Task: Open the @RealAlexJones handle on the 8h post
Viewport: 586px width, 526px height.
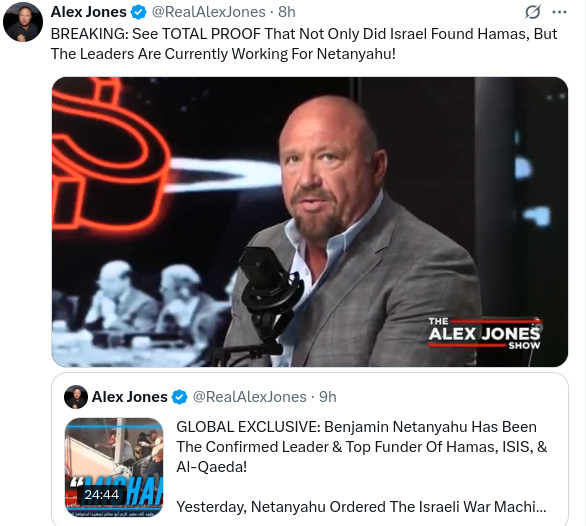Action: pos(209,12)
